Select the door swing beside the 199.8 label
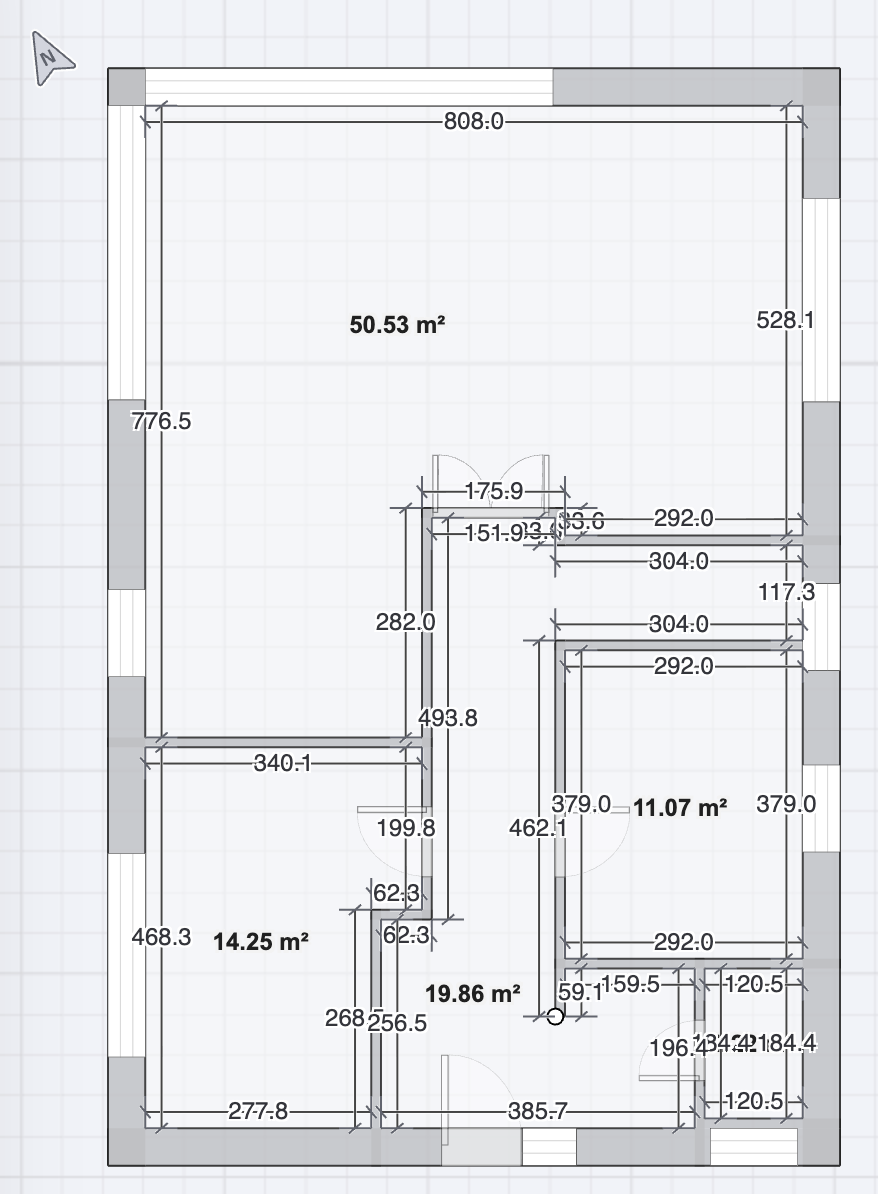The height and width of the screenshot is (1194, 878). coord(394,840)
